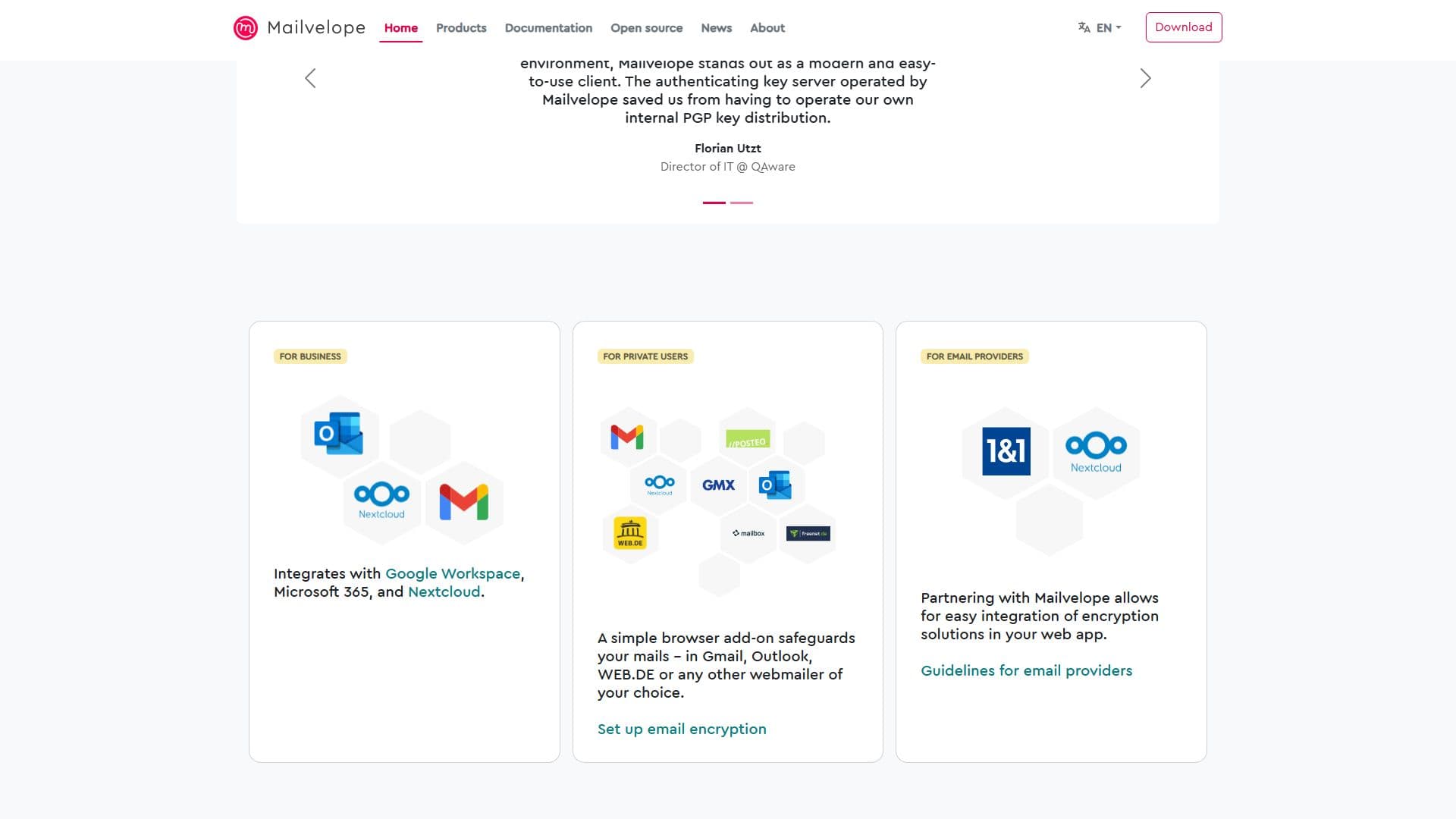Image resolution: width=1456 pixels, height=819 pixels.
Task: Click Nextcloud icon in Private Users card
Action: tap(660, 485)
